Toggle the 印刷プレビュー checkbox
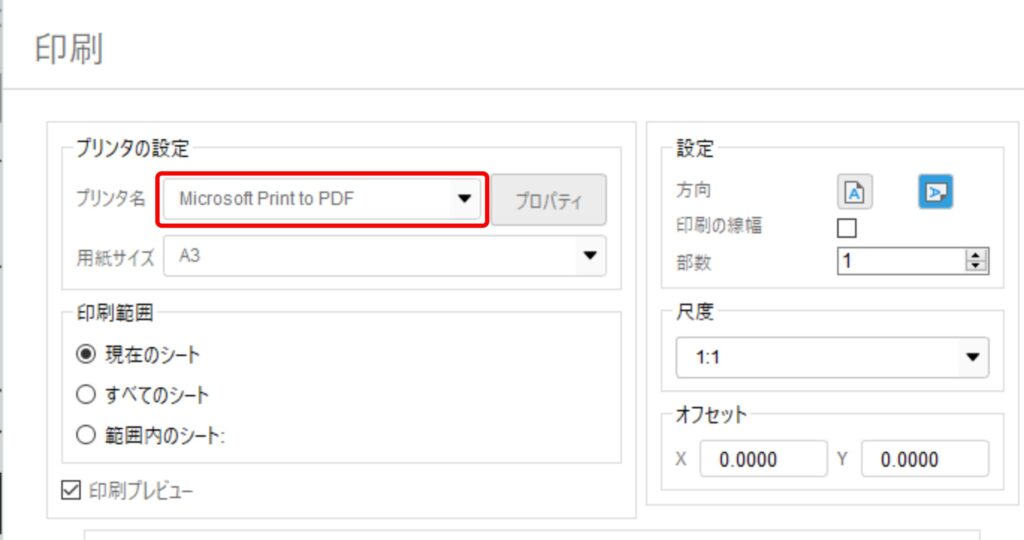 coord(71,490)
